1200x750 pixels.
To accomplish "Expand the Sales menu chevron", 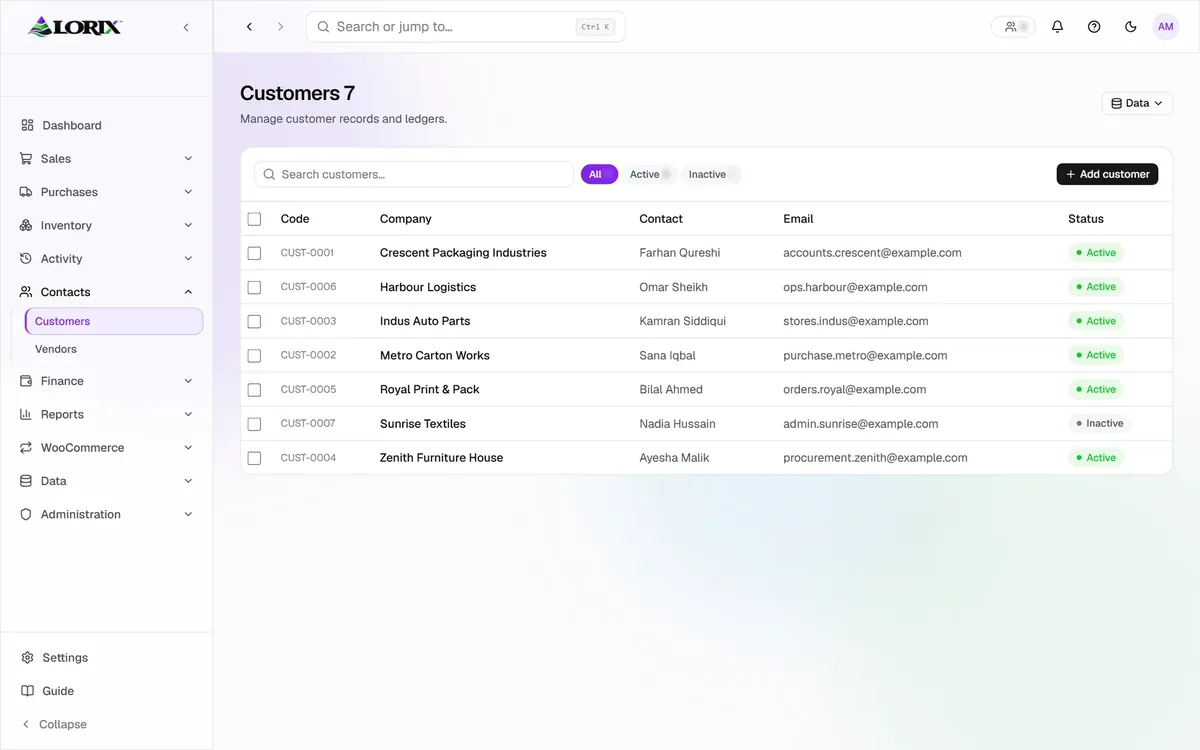I will 188,158.
